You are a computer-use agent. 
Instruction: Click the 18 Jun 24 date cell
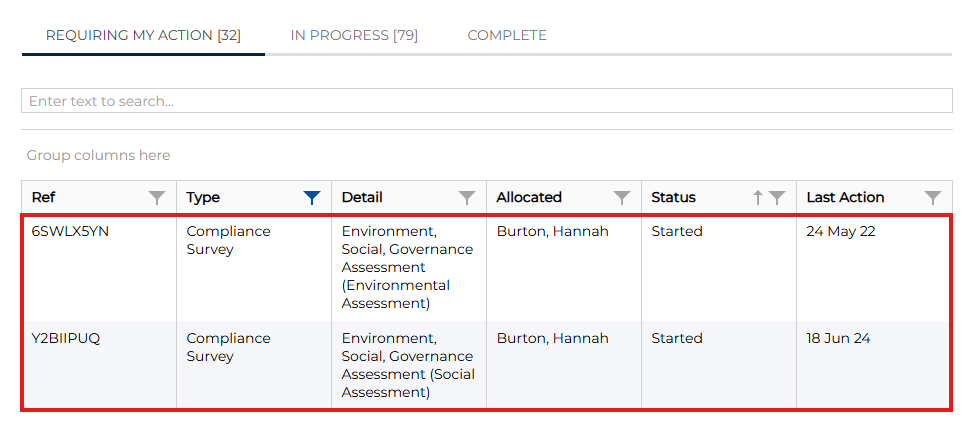pyautogui.click(x=838, y=339)
